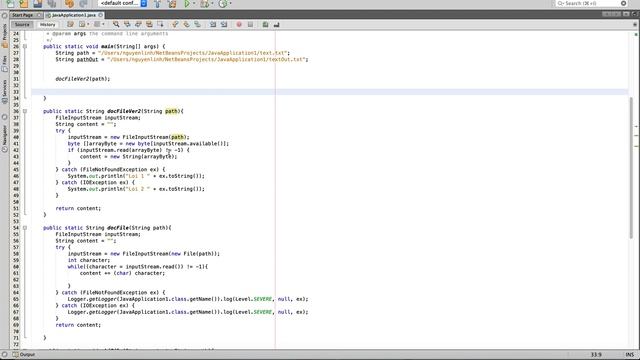Screen dimensions: 640x360
Task: Collapse the main method fold at line 26
Action: [25, 47]
